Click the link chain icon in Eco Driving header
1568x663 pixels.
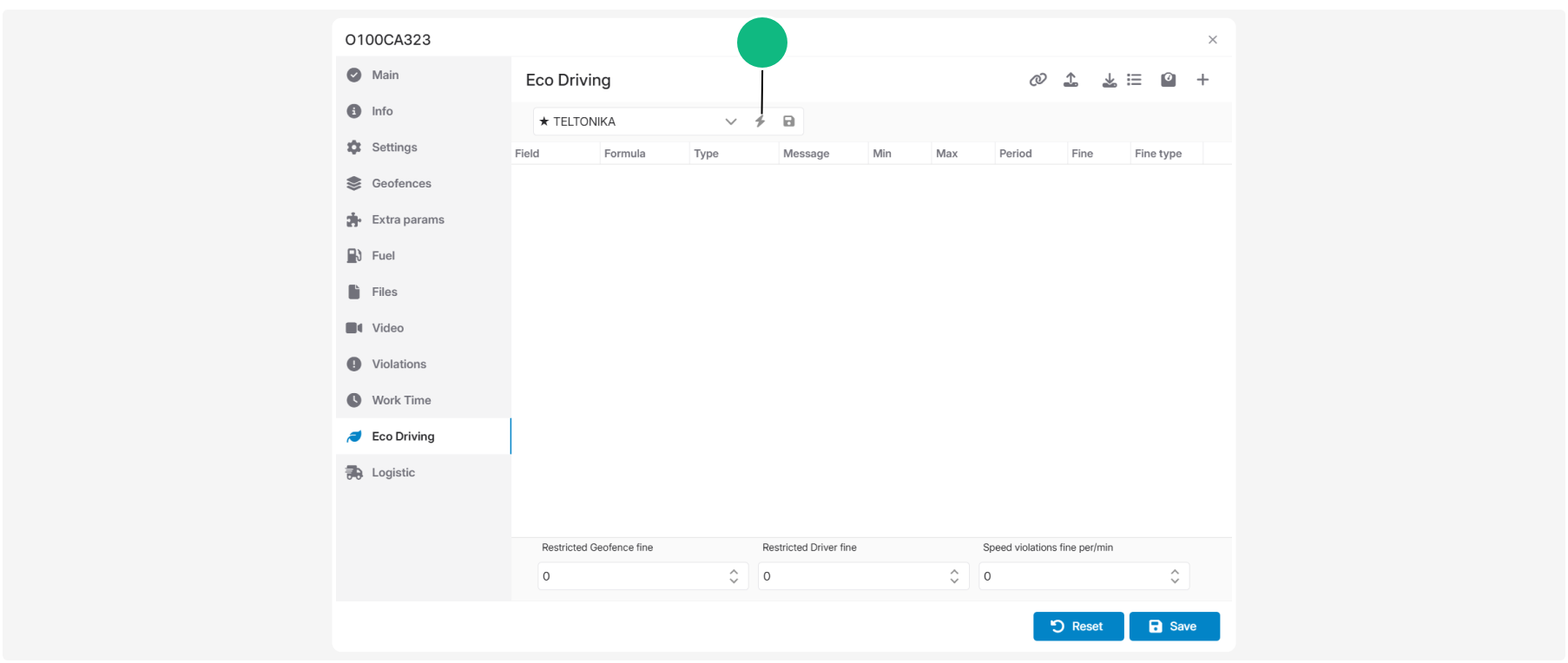pos(1038,80)
